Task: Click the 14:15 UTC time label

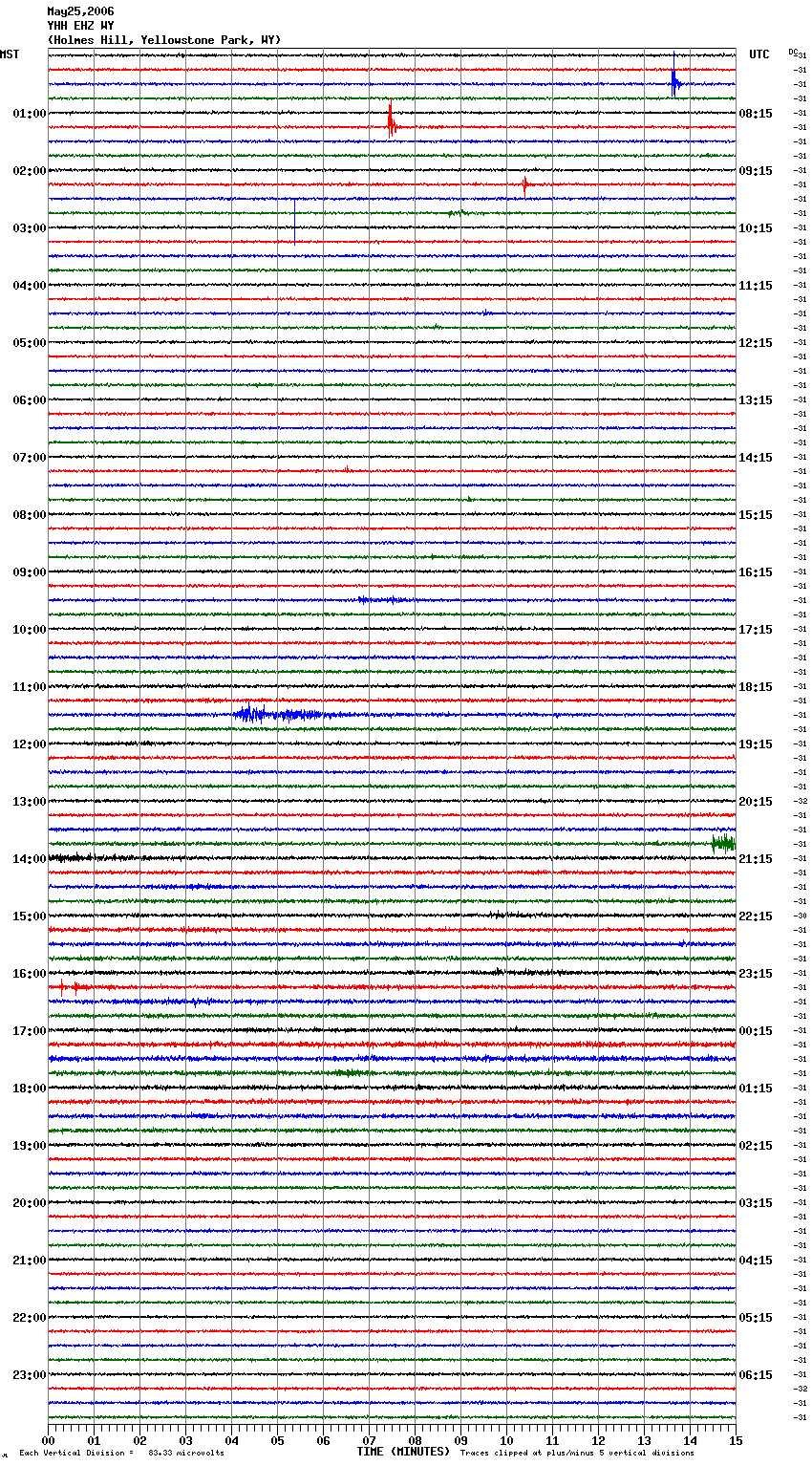Action: click(756, 458)
